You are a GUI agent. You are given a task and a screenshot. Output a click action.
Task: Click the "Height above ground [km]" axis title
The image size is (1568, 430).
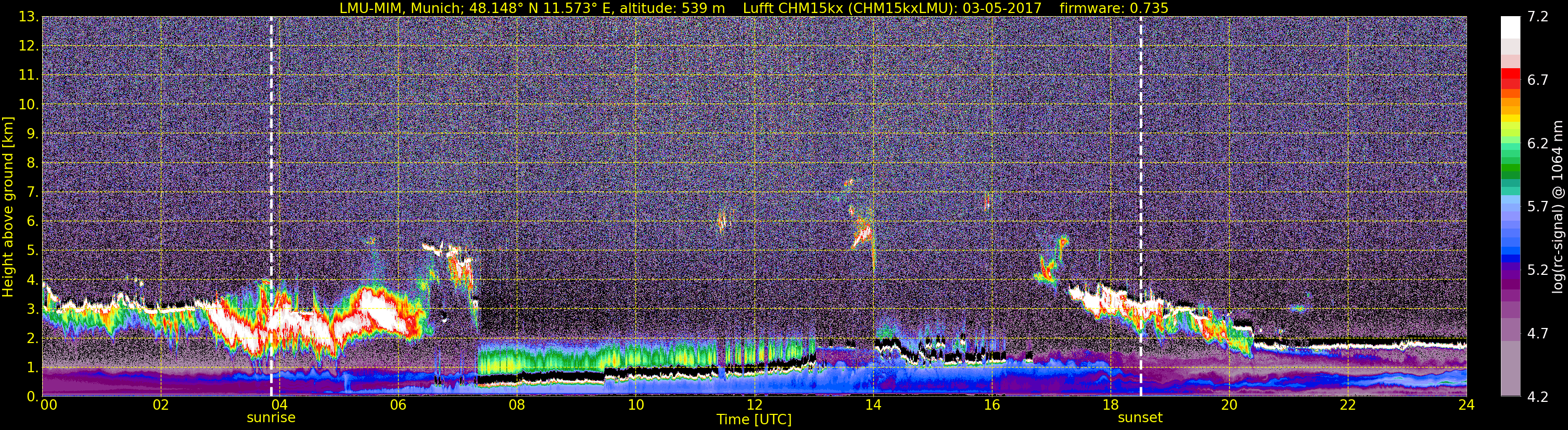point(8,207)
